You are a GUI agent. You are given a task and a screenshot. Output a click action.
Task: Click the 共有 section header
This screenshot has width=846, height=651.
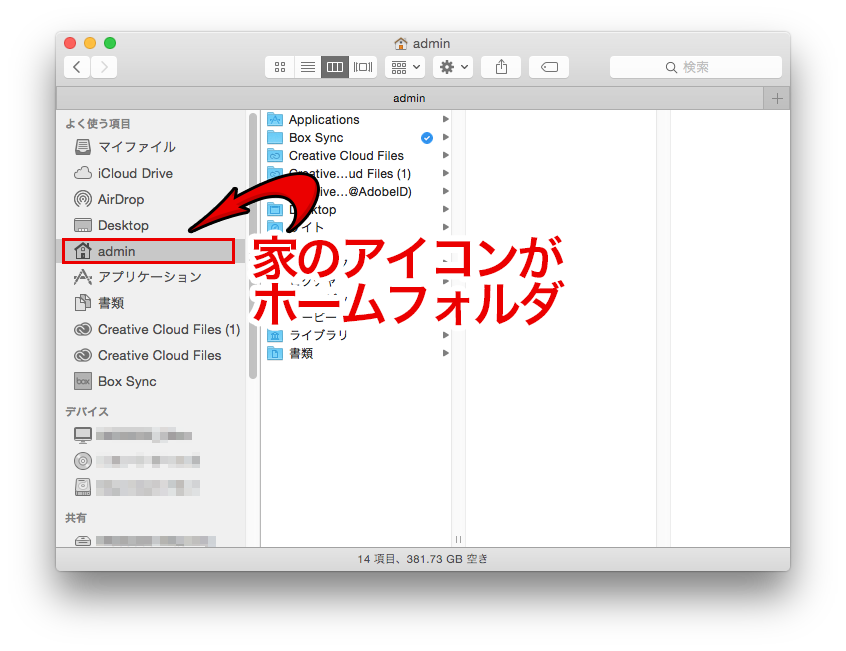[x=76, y=518]
